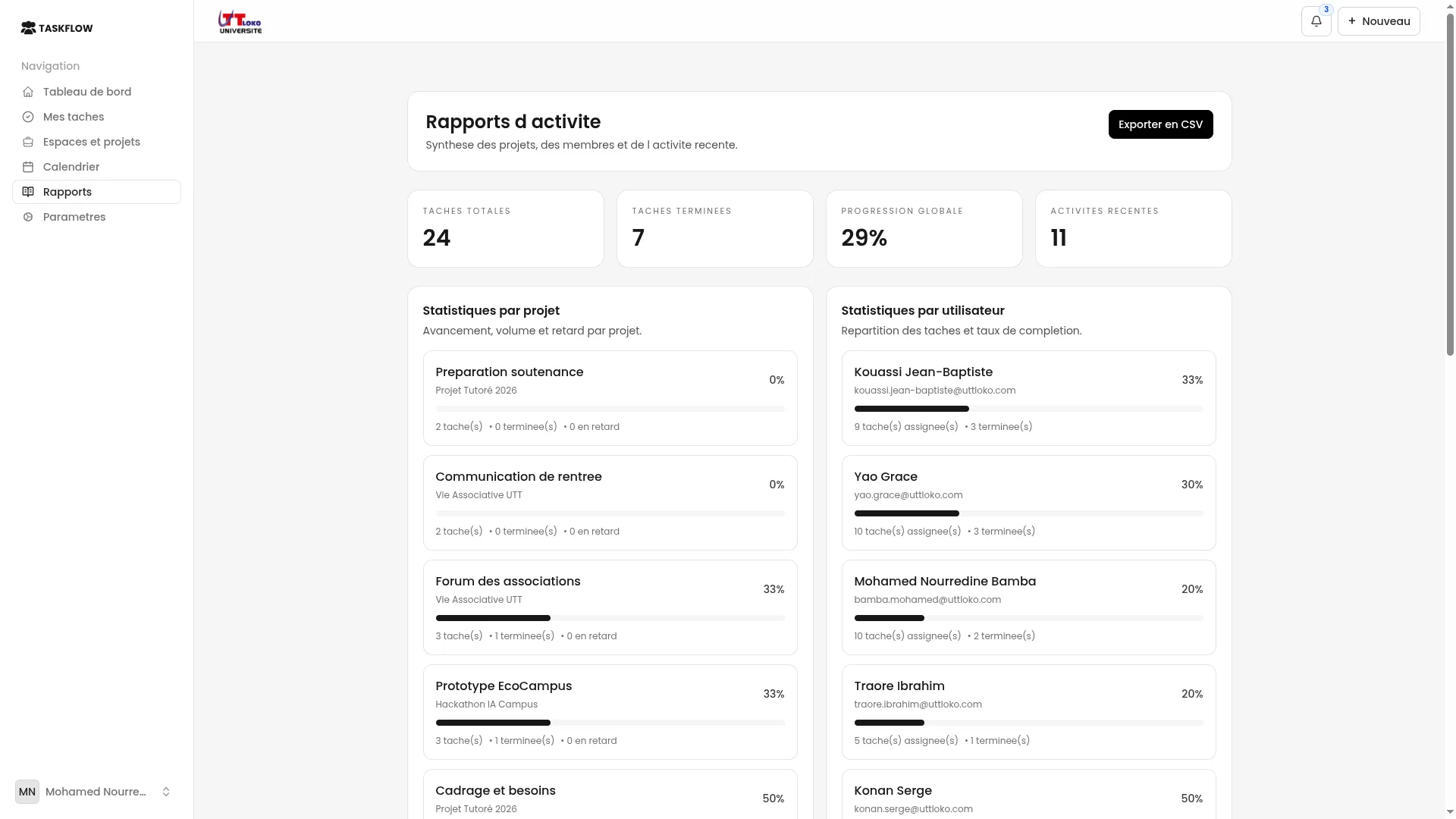Click the notification count badge 3
This screenshot has height=819, width=1456.
pyautogui.click(x=1326, y=10)
